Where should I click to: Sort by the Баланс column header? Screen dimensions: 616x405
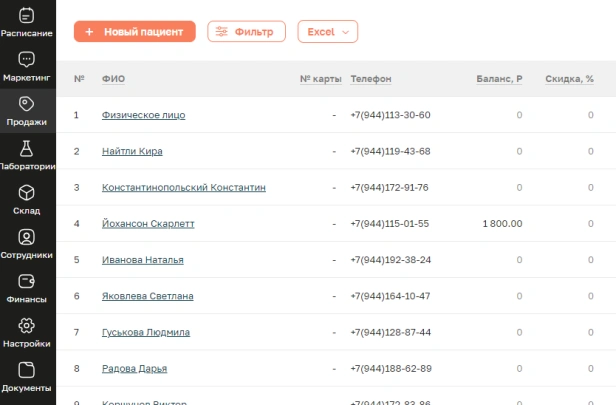point(499,79)
